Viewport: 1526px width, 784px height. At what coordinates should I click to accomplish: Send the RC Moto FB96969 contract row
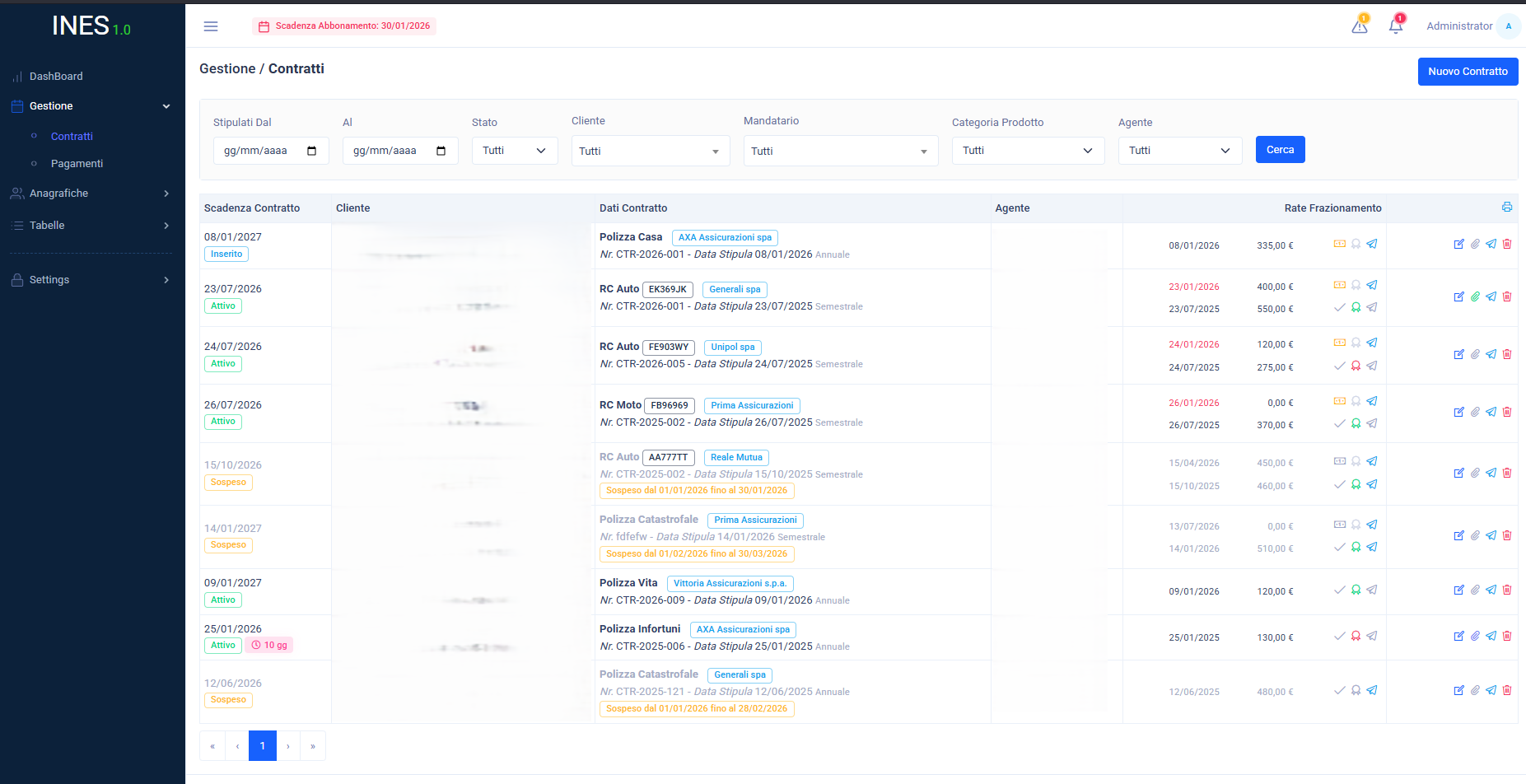[x=1491, y=412]
